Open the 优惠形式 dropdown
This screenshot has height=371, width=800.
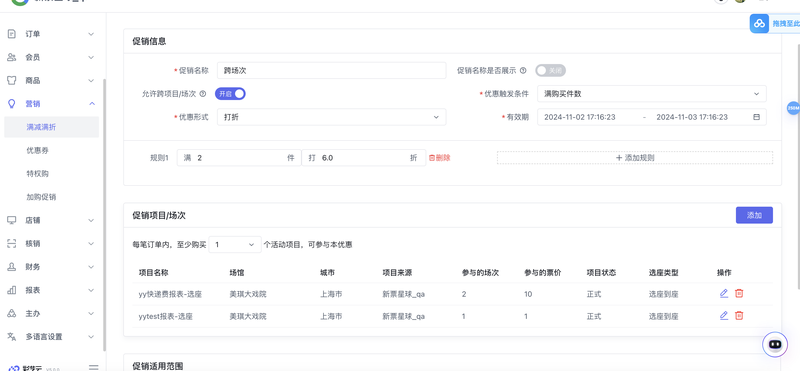tap(332, 117)
